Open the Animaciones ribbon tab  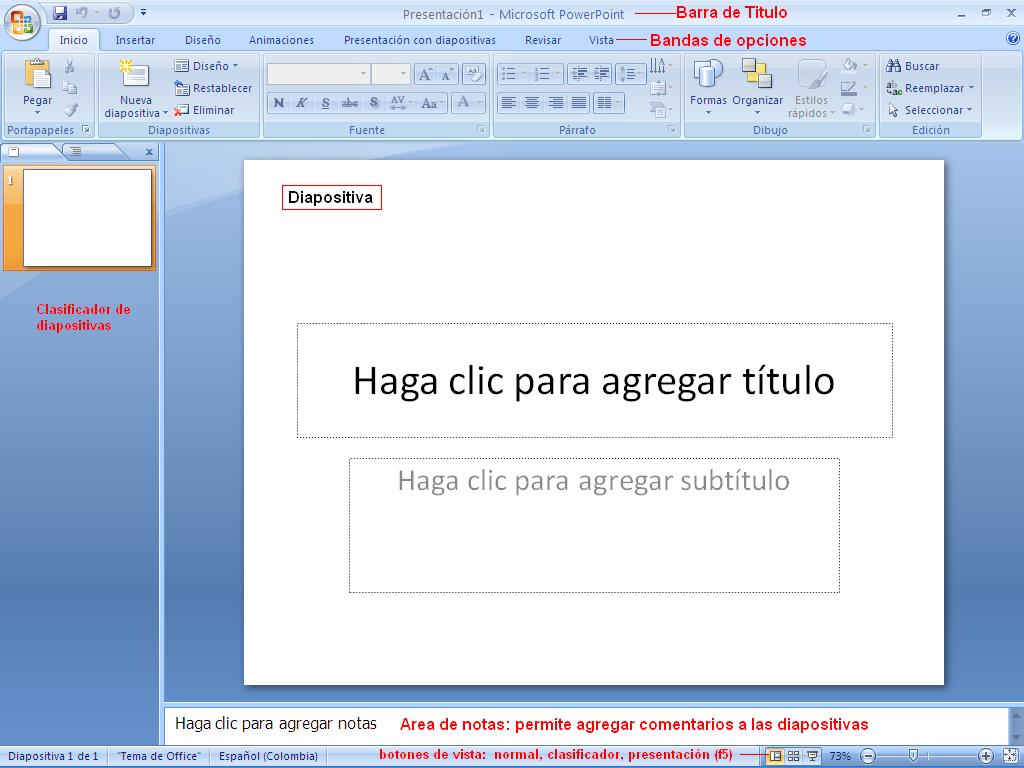(280, 40)
